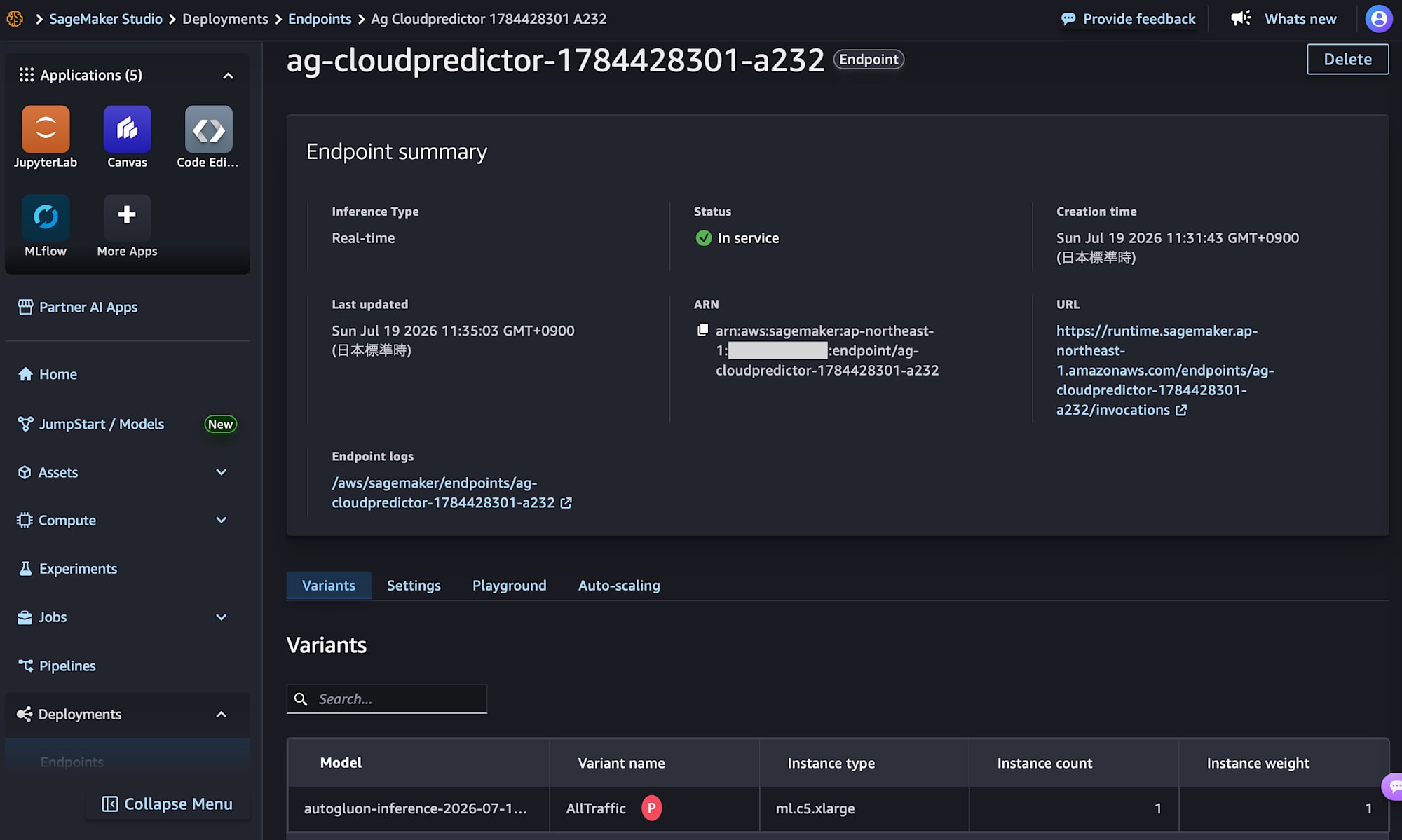The width and height of the screenshot is (1402, 840).
Task: Navigate to Deployments breadcrumb
Action: (x=225, y=19)
